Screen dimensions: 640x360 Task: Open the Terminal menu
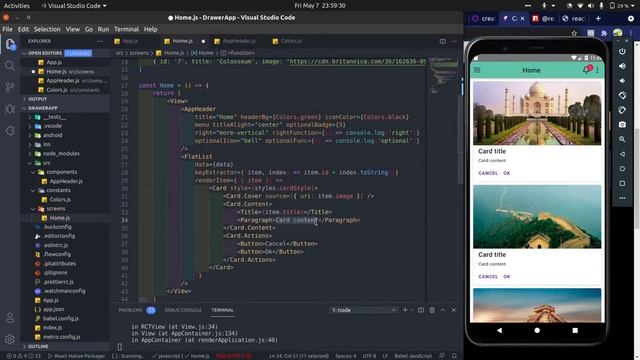point(126,29)
